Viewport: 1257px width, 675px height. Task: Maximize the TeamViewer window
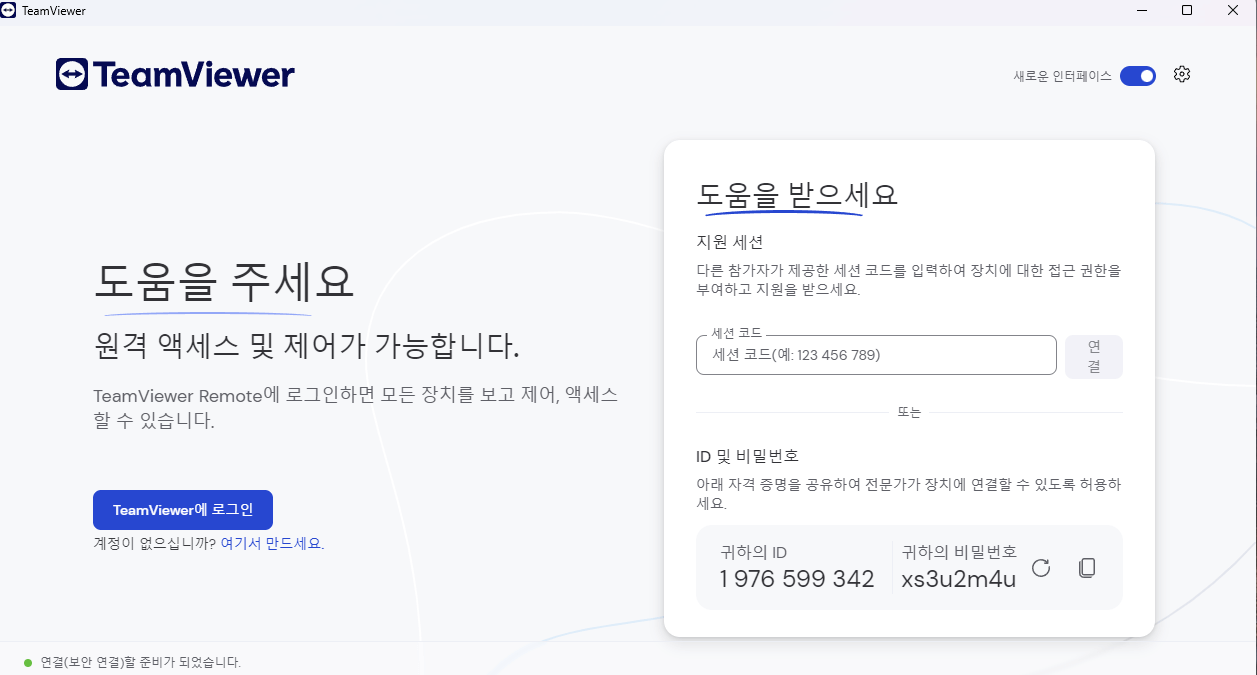[1186, 10]
